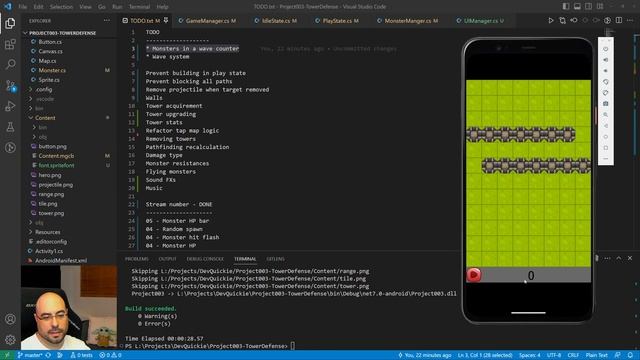
Task: Toggle secondary side bar layout icon
Action: tap(589, 7)
